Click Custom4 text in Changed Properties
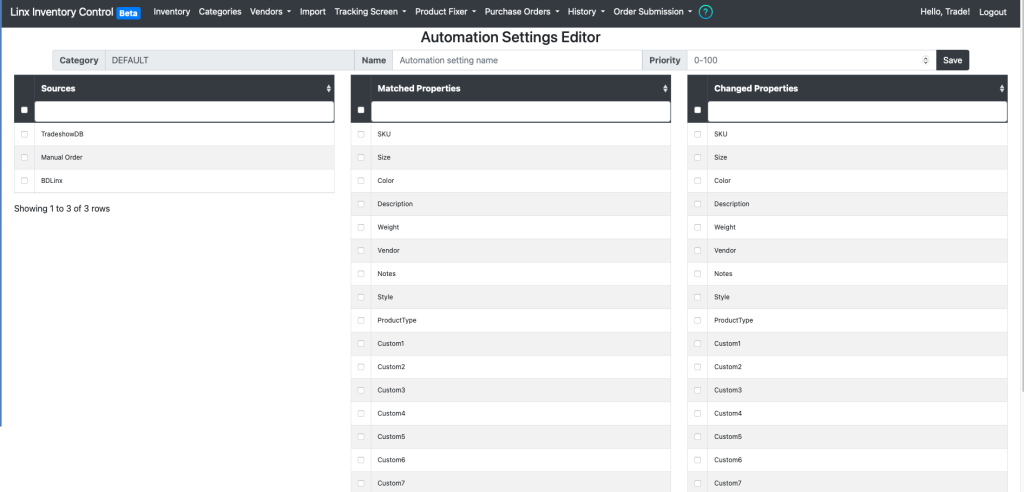This screenshot has height=492, width=1024. click(x=728, y=414)
